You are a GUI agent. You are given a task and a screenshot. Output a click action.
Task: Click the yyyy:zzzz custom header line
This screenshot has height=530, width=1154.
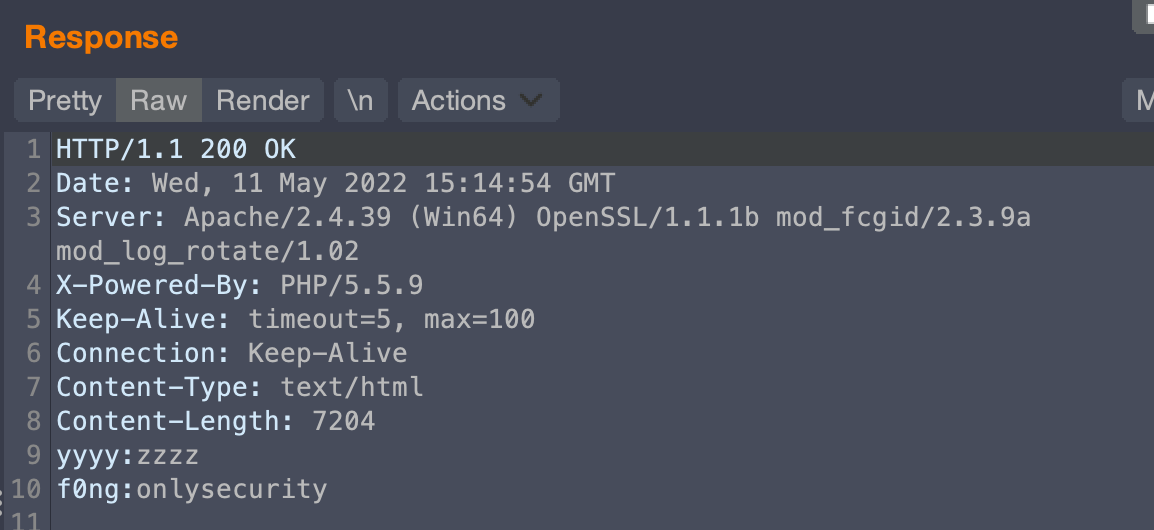tap(127, 456)
